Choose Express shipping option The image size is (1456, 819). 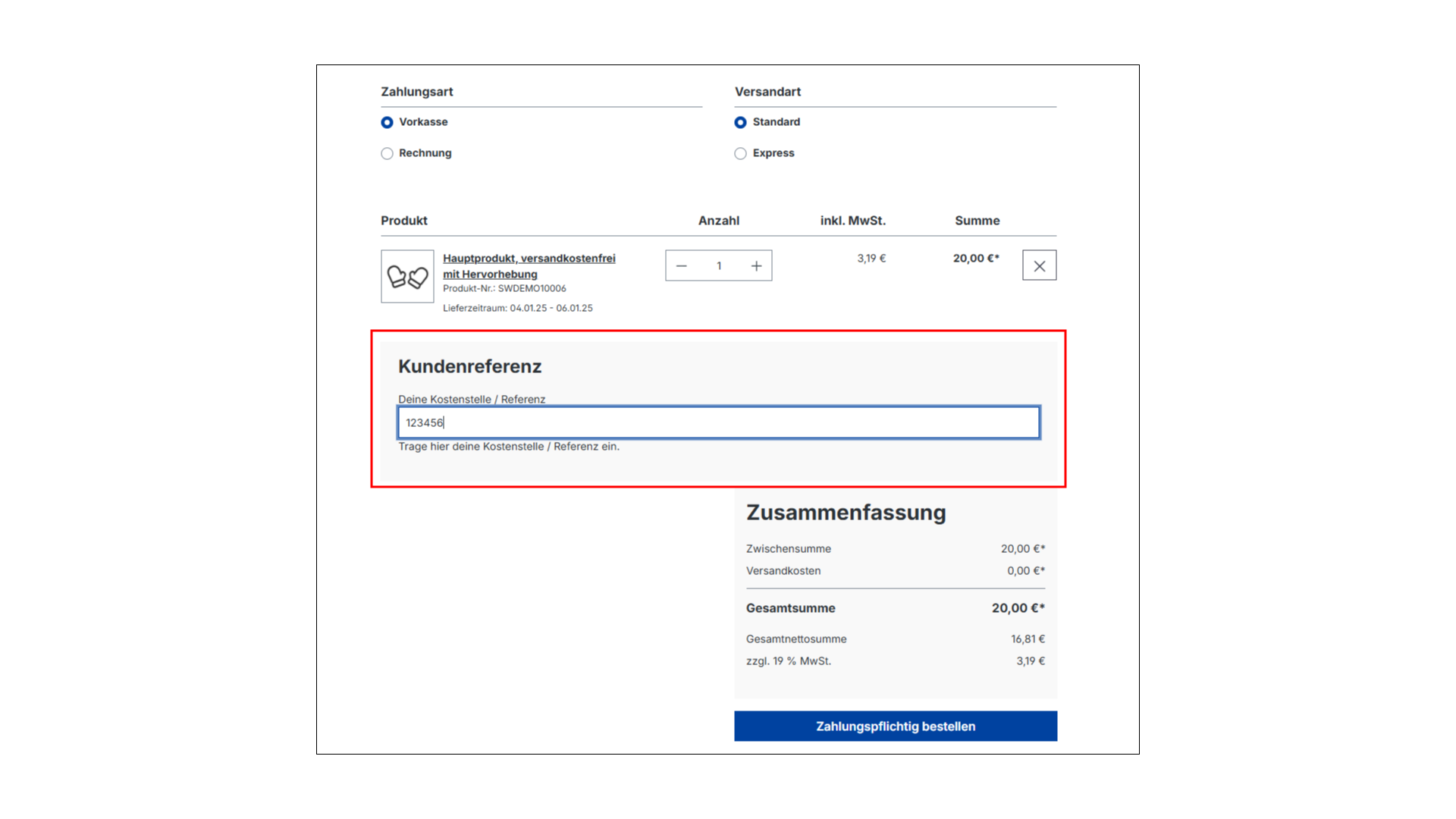pyautogui.click(x=741, y=154)
